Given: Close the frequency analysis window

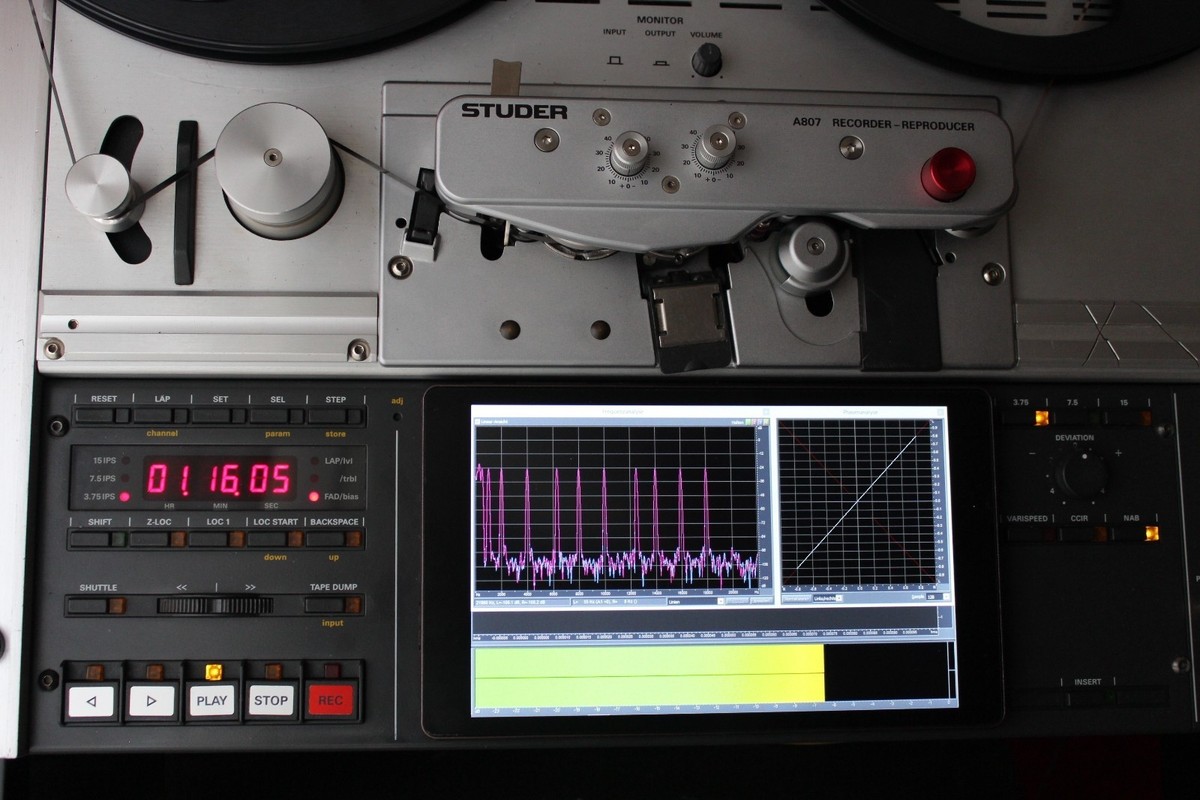Looking at the screenshot, I should pyautogui.click(x=766, y=411).
